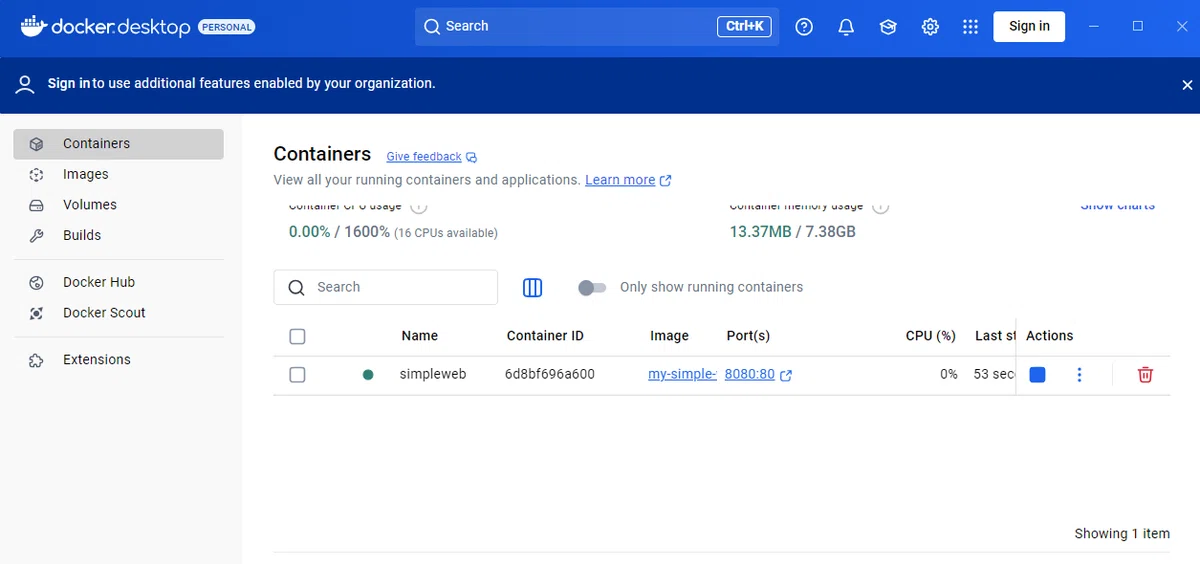Click the external link icon beside 8080:80
The width and height of the screenshot is (1200, 564).
point(786,375)
